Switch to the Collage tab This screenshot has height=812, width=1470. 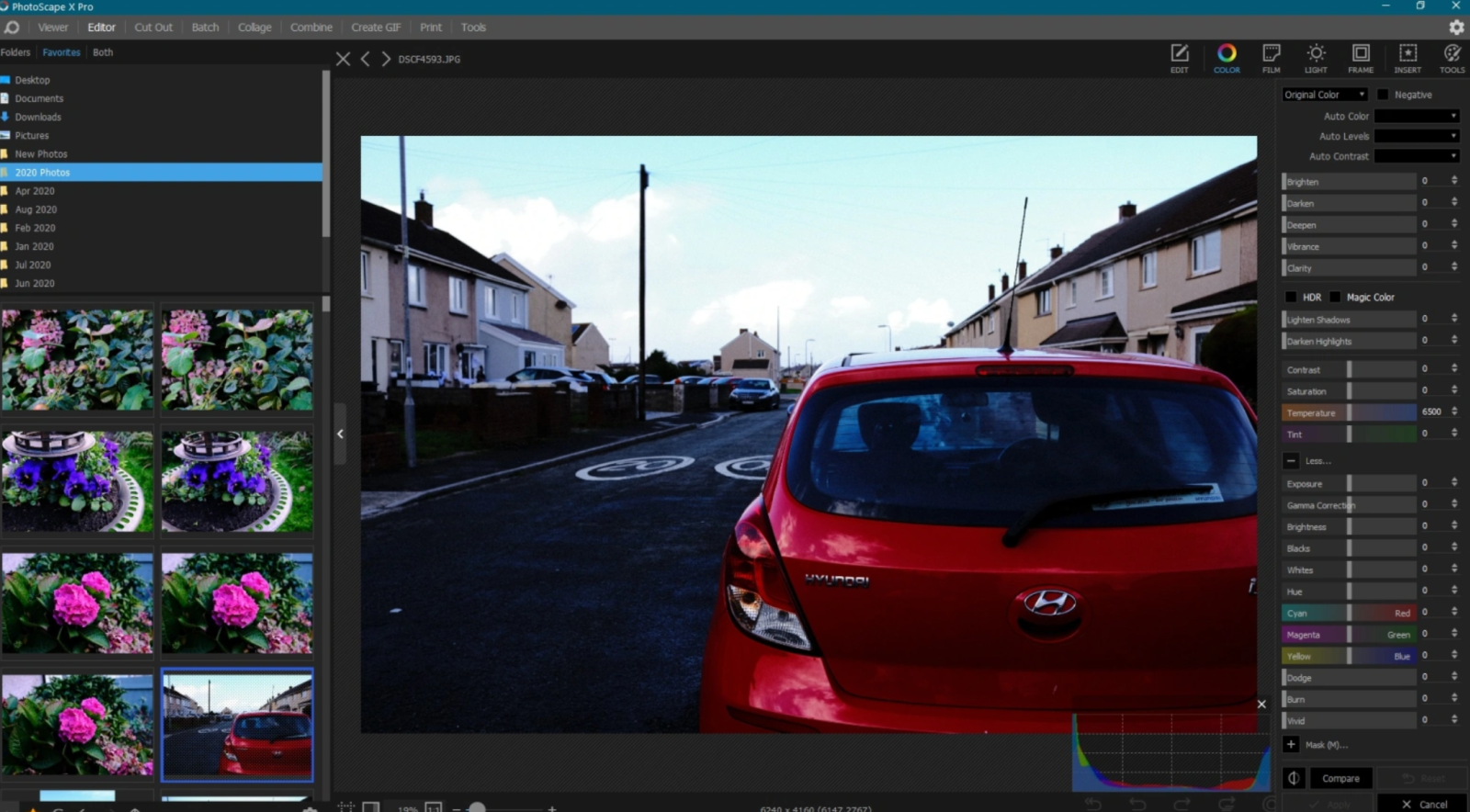pos(254,28)
